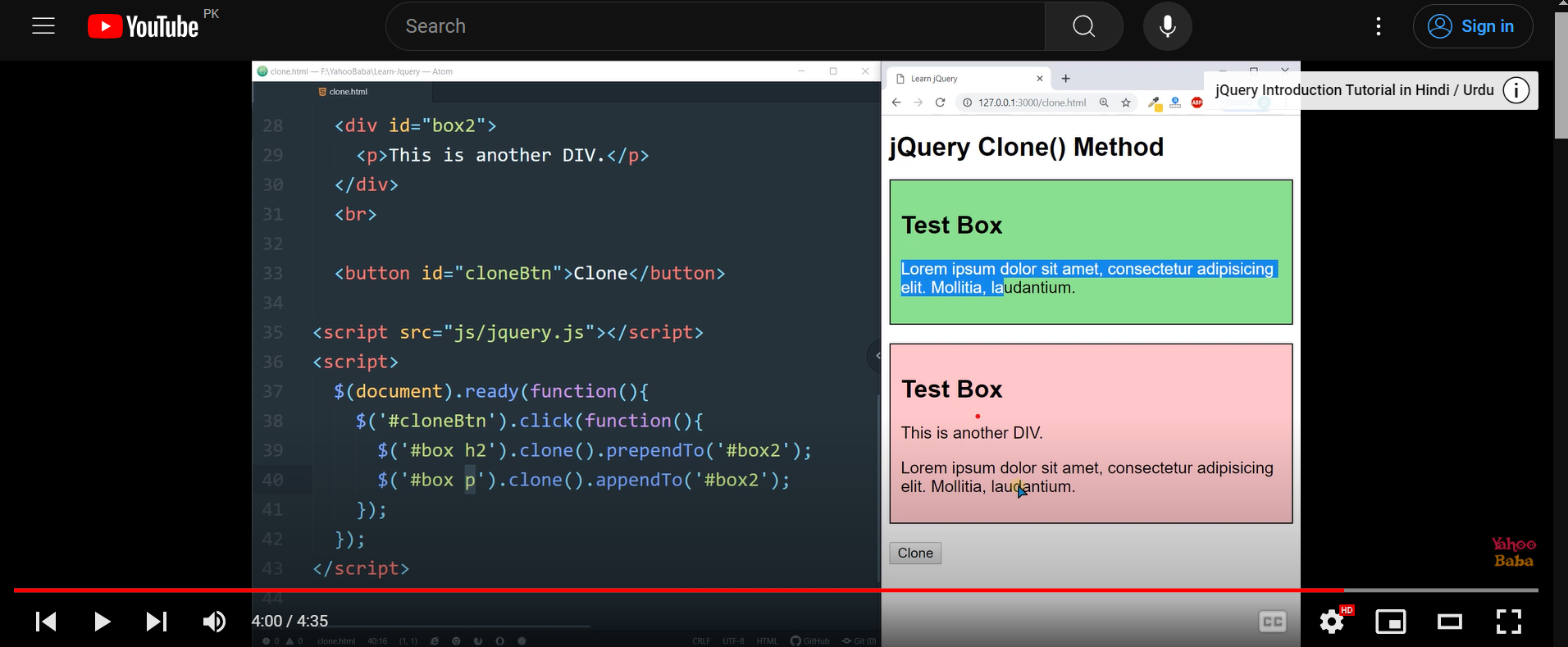Click the Yahoo Baba channel watermark

[1513, 553]
